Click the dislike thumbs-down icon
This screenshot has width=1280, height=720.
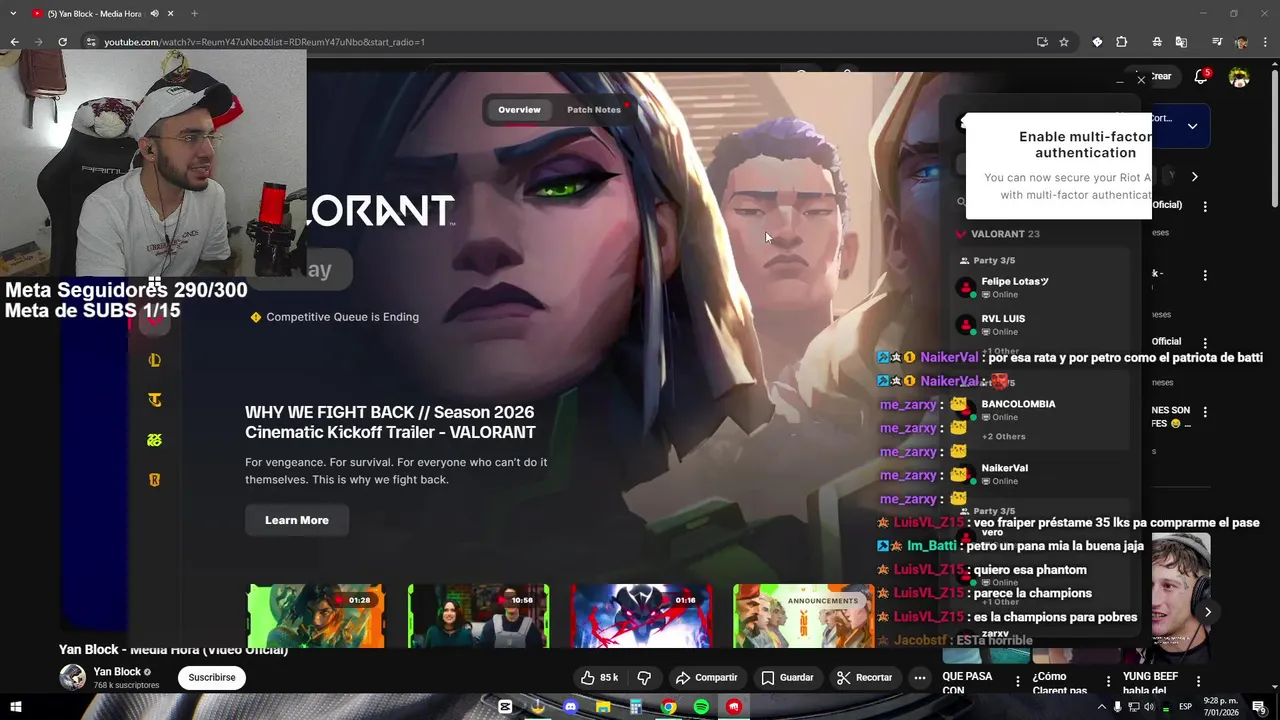click(x=644, y=677)
